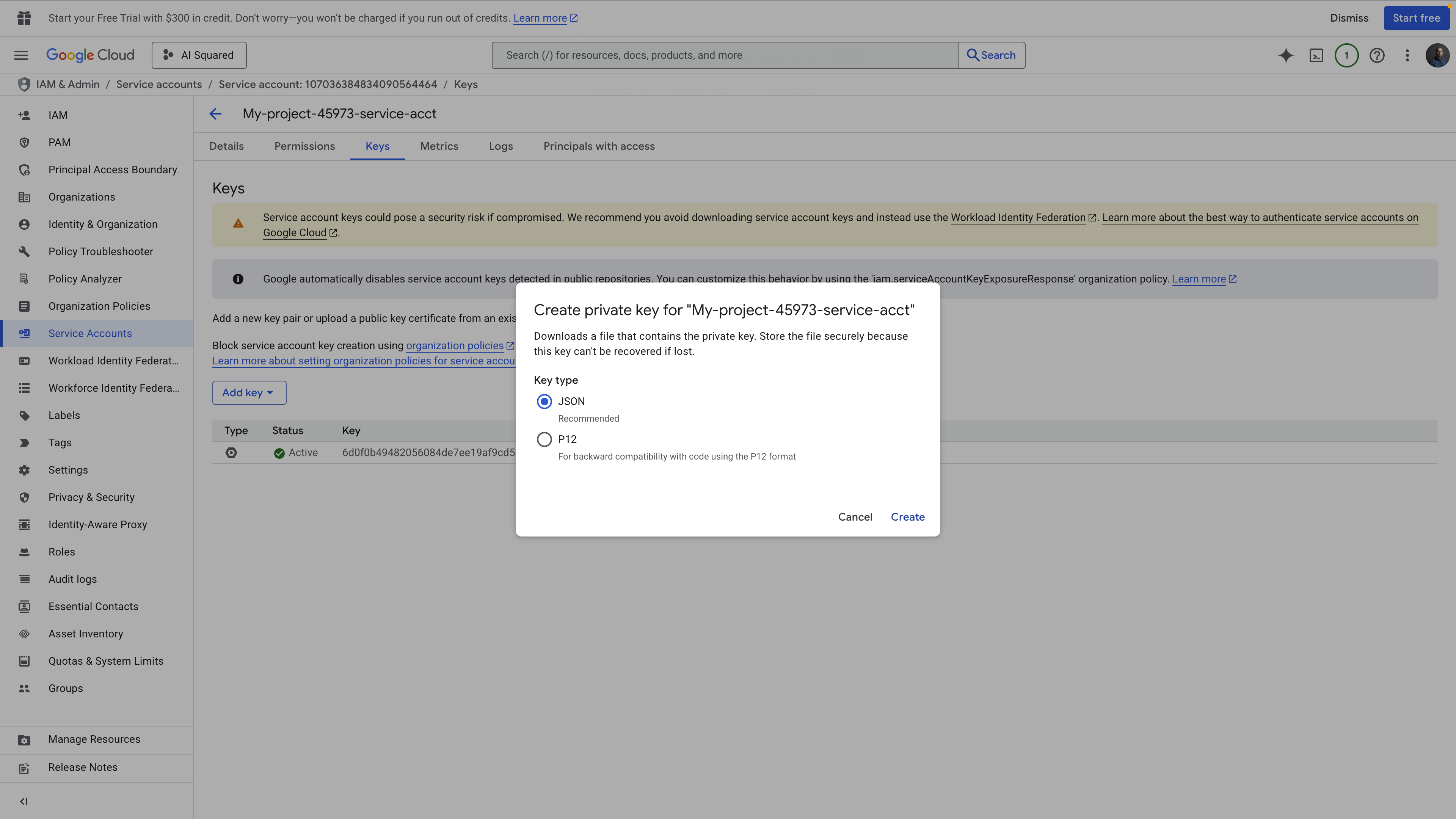
Task: Cancel the private key dialog
Action: pos(855,516)
